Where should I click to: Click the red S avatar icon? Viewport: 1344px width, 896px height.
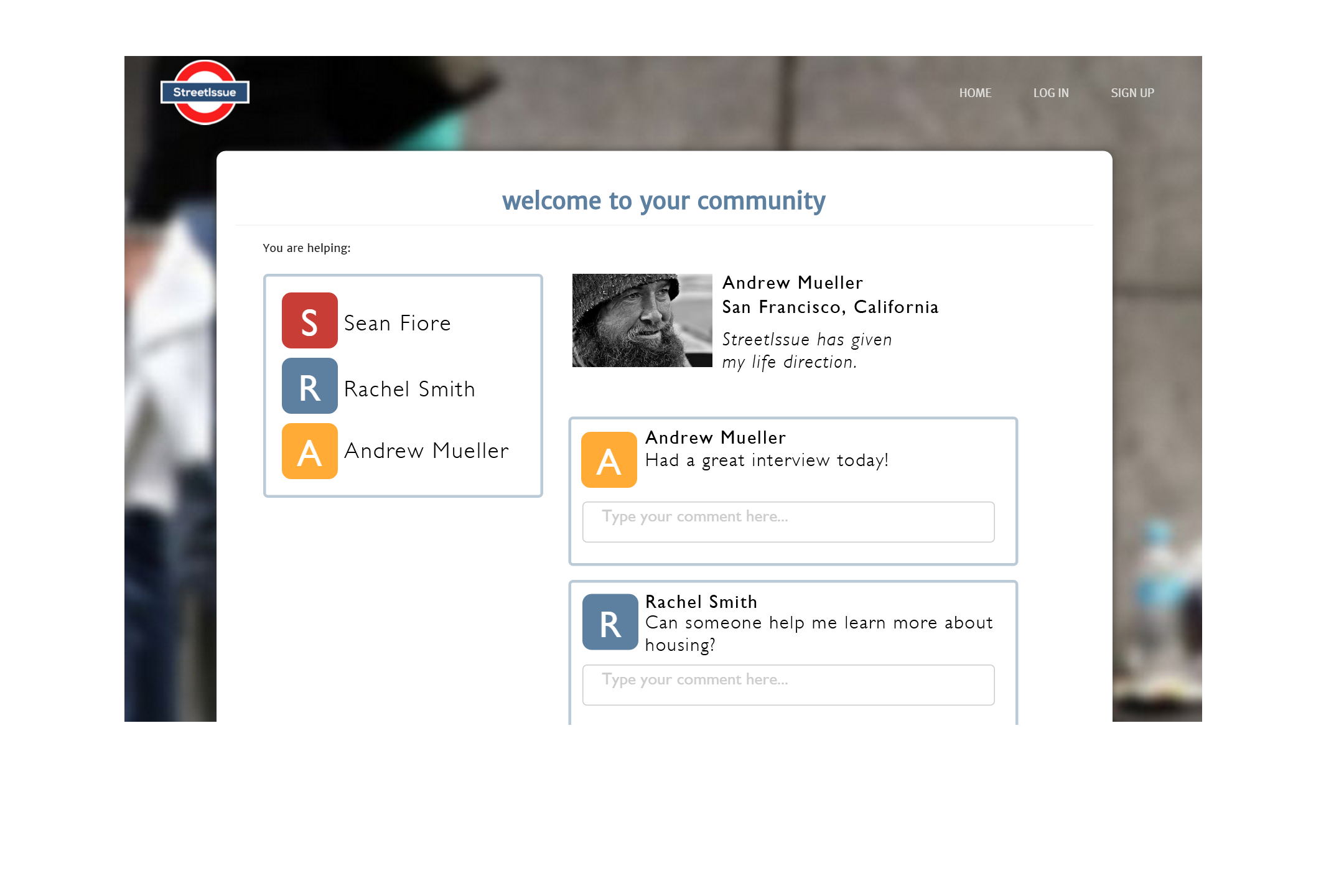click(x=309, y=320)
